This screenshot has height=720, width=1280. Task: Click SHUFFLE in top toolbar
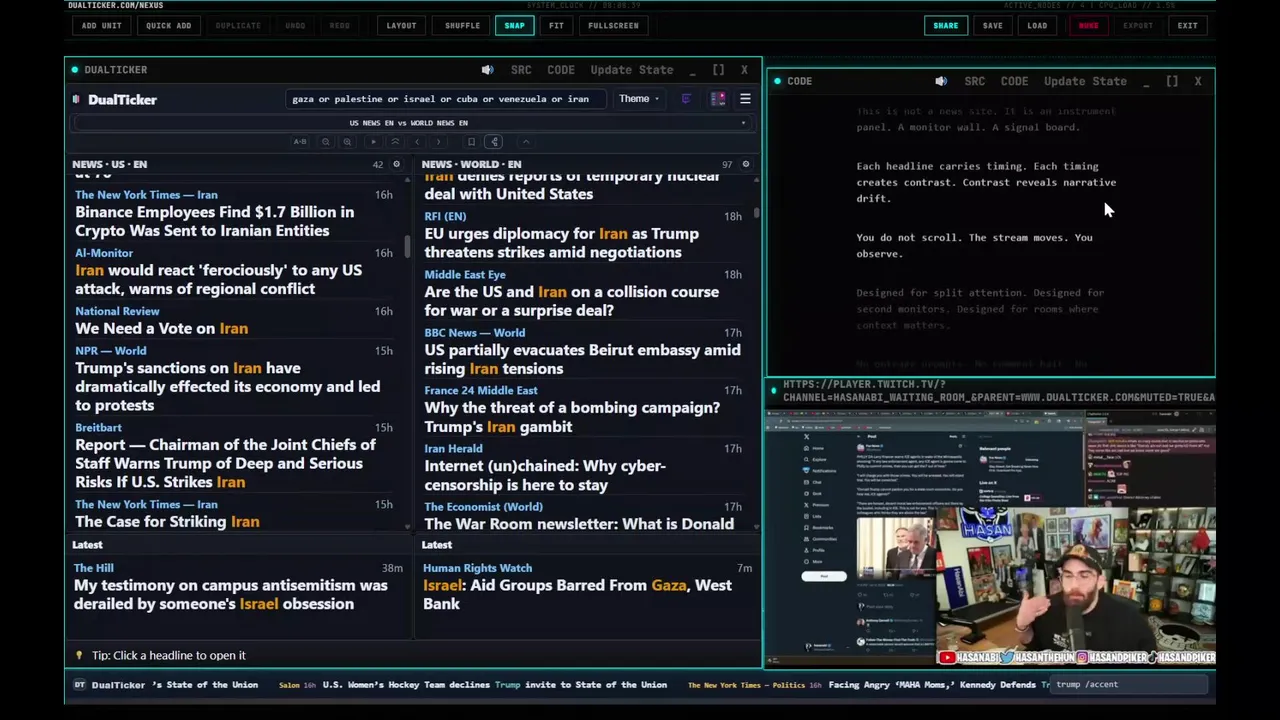(462, 25)
